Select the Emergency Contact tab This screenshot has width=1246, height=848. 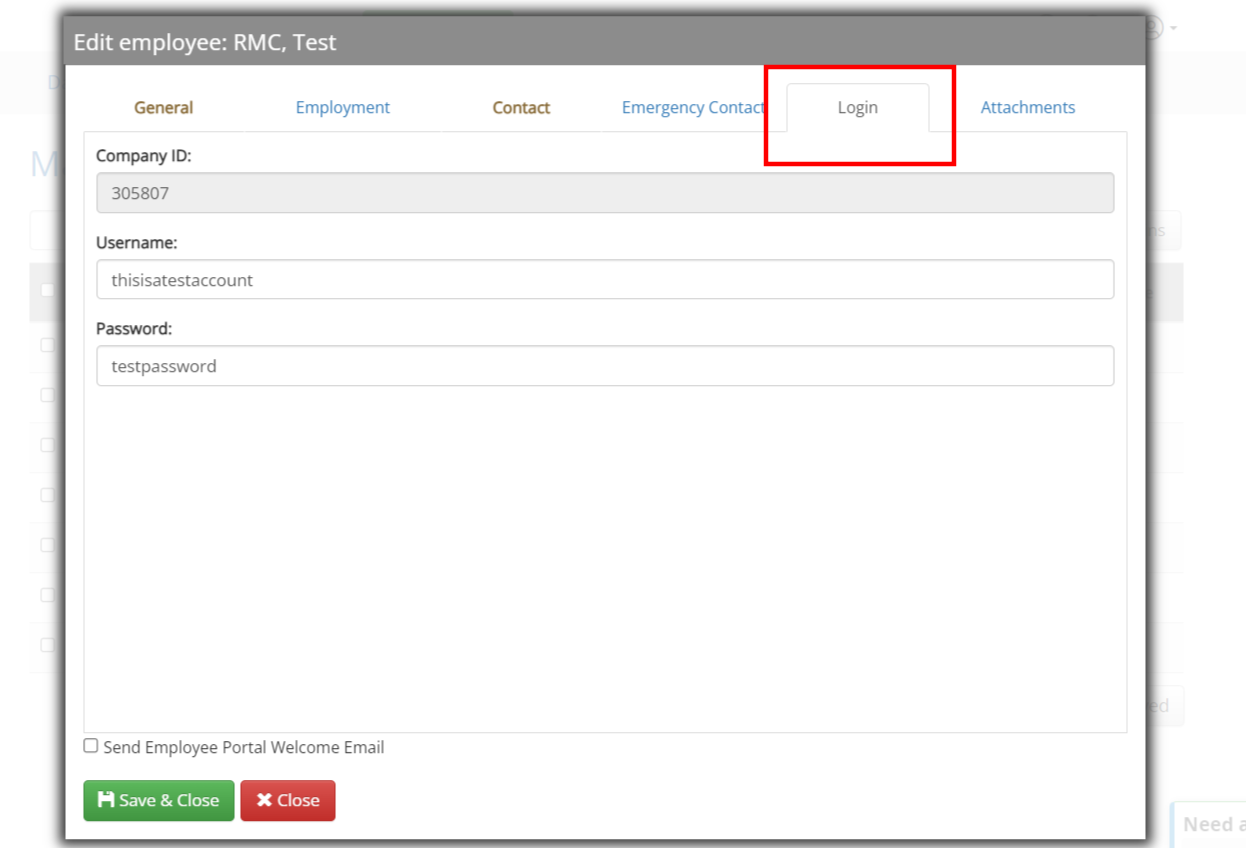coord(692,108)
